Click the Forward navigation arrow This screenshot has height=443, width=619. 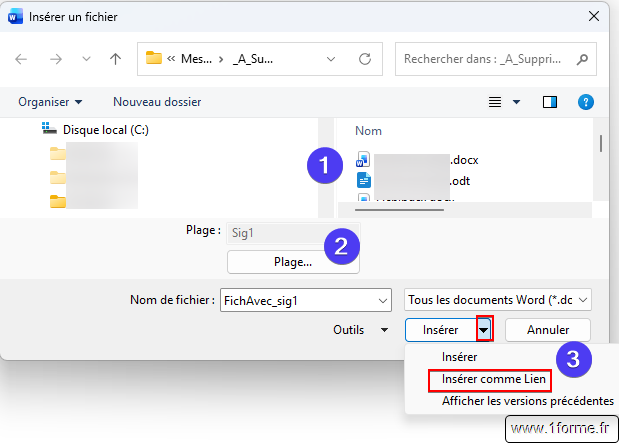(56, 59)
